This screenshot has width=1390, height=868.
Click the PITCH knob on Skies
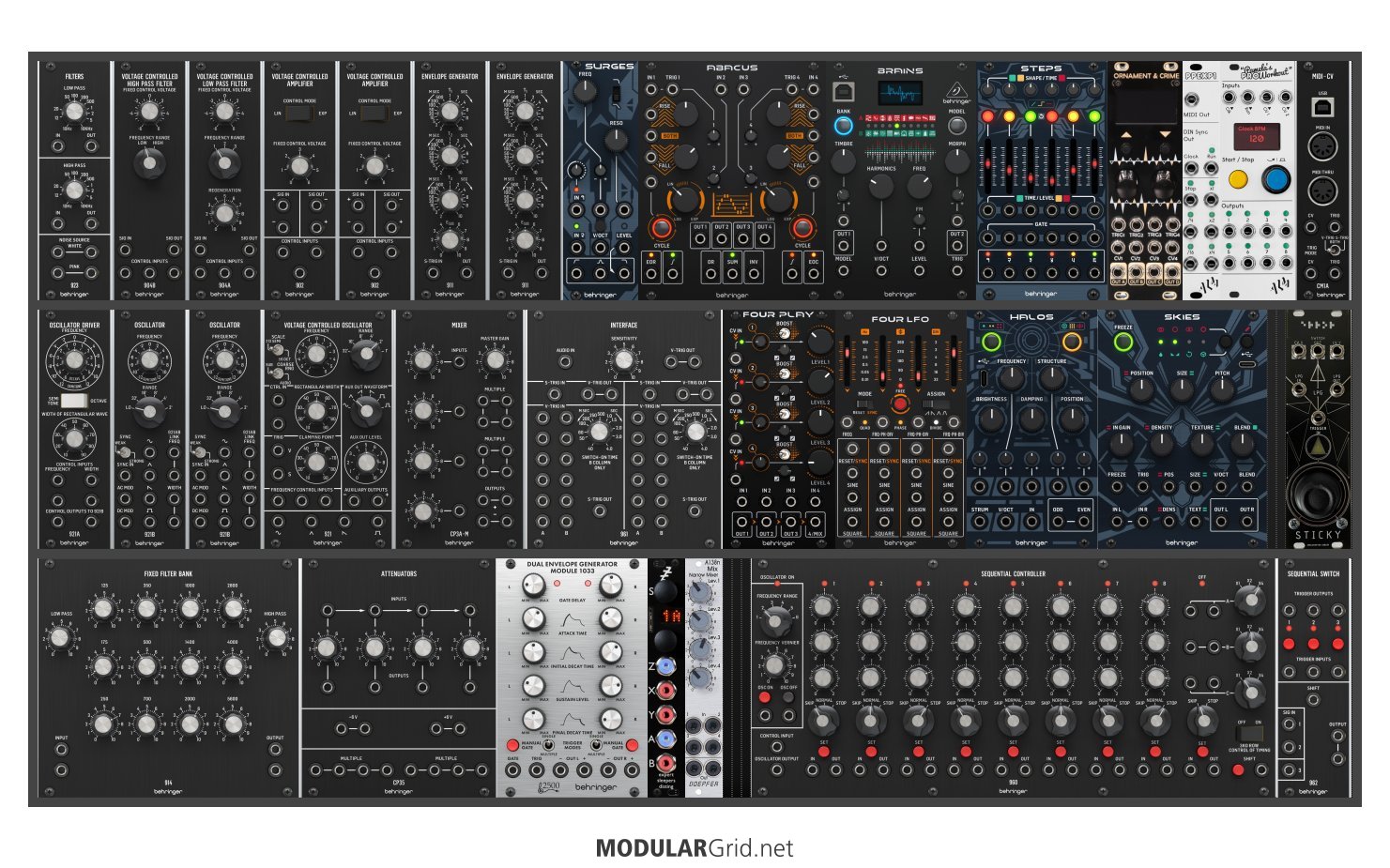[x=1223, y=389]
